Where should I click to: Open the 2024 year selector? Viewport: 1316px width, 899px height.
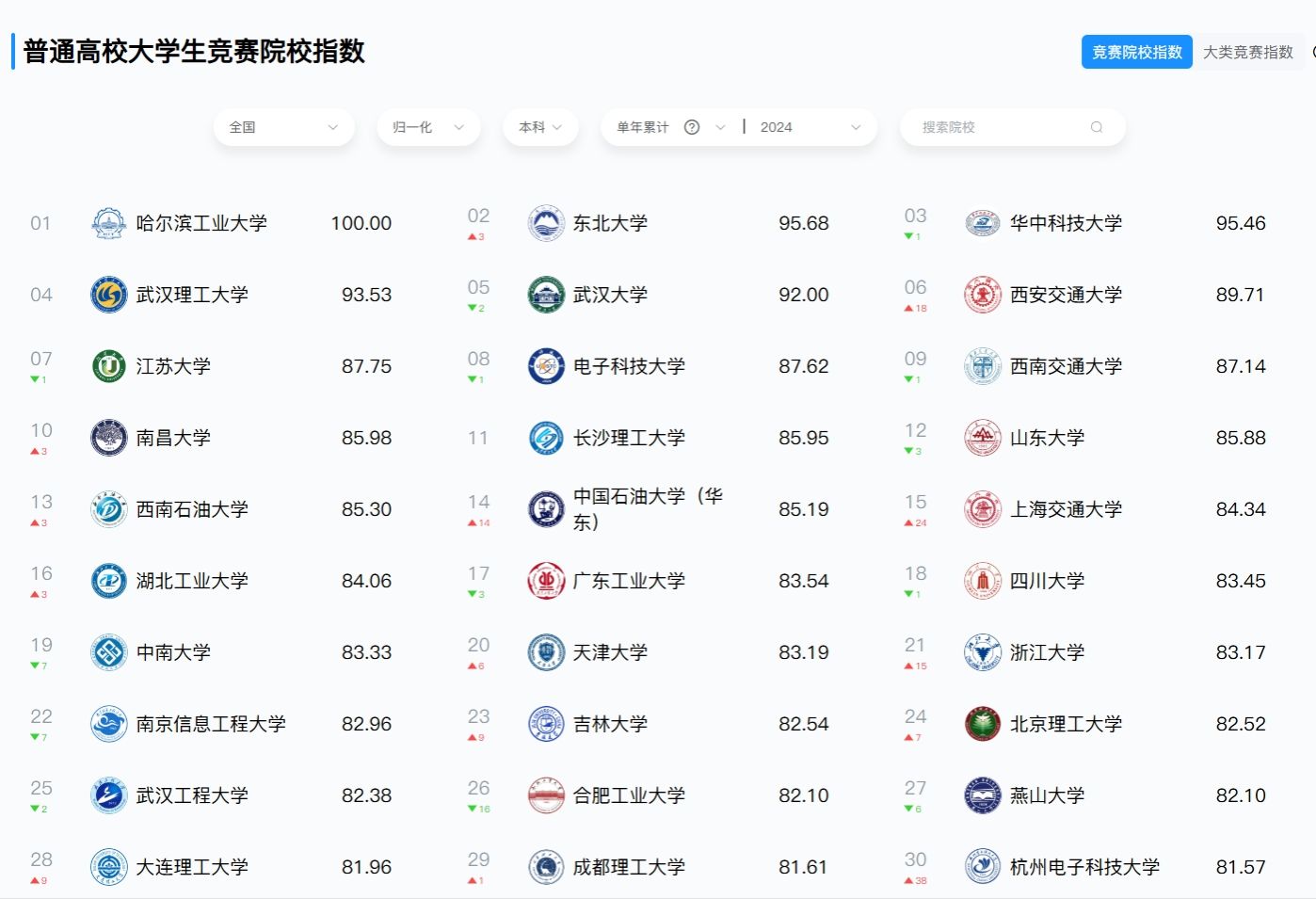click(810, 128)
